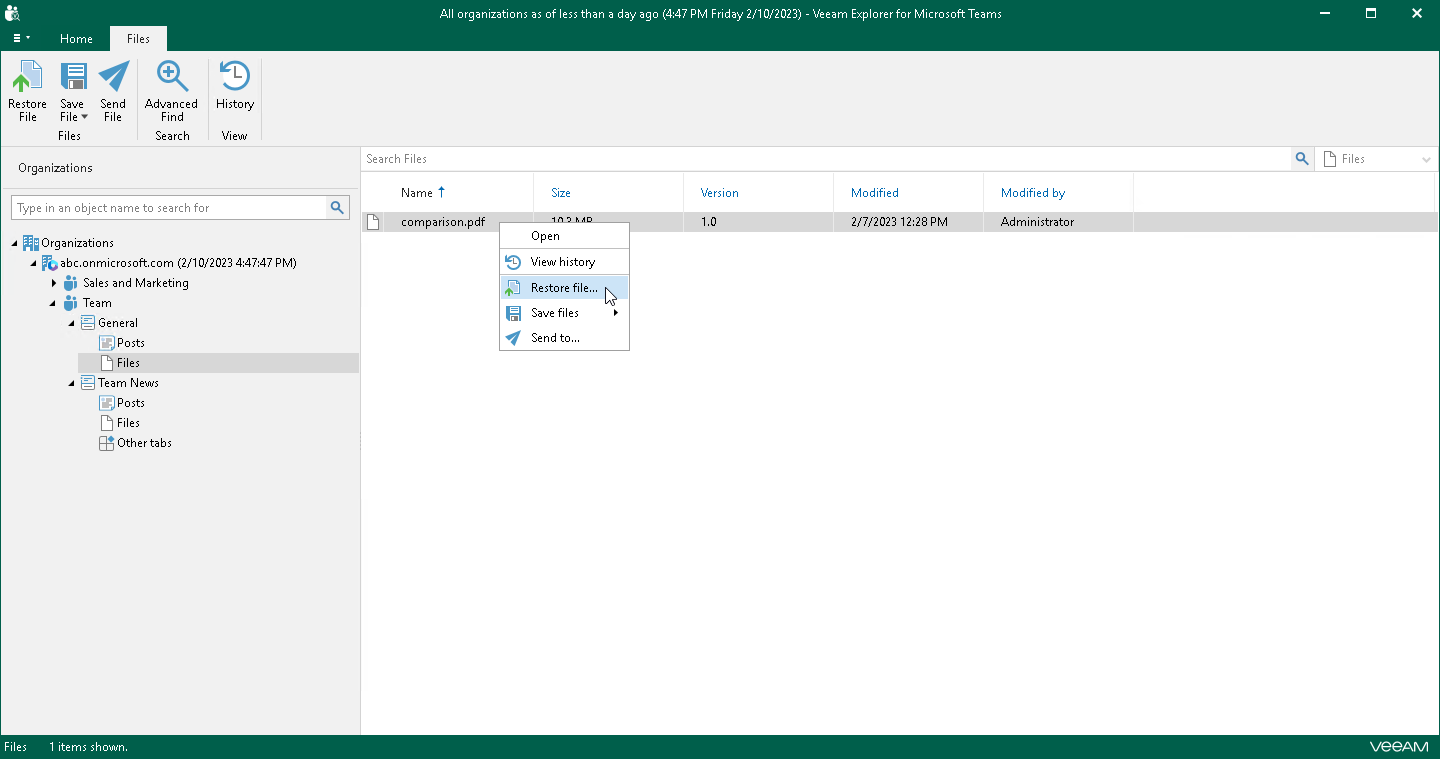Screen dimensions: 1440x759
Task: Select Posts under the General channel
Action: [x=131, y=343]
